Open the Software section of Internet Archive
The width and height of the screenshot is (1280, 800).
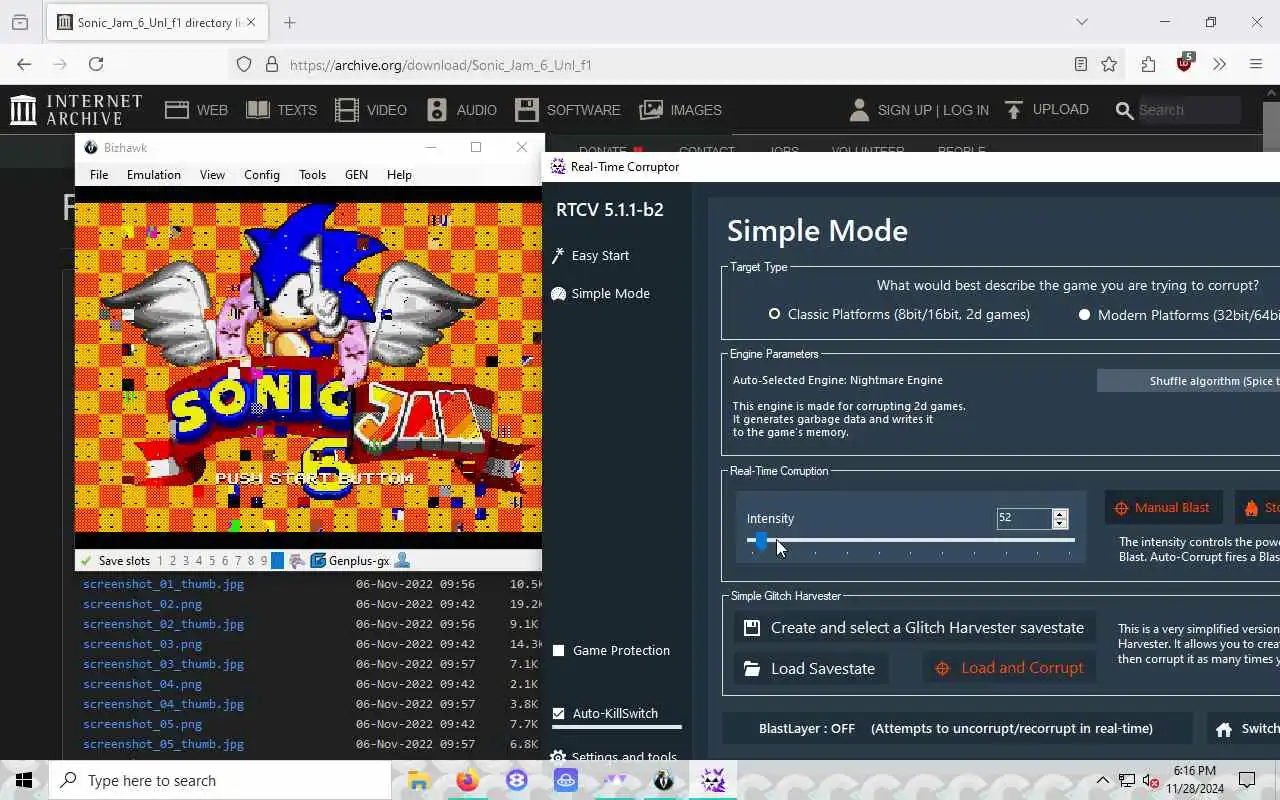coord(568,110)
